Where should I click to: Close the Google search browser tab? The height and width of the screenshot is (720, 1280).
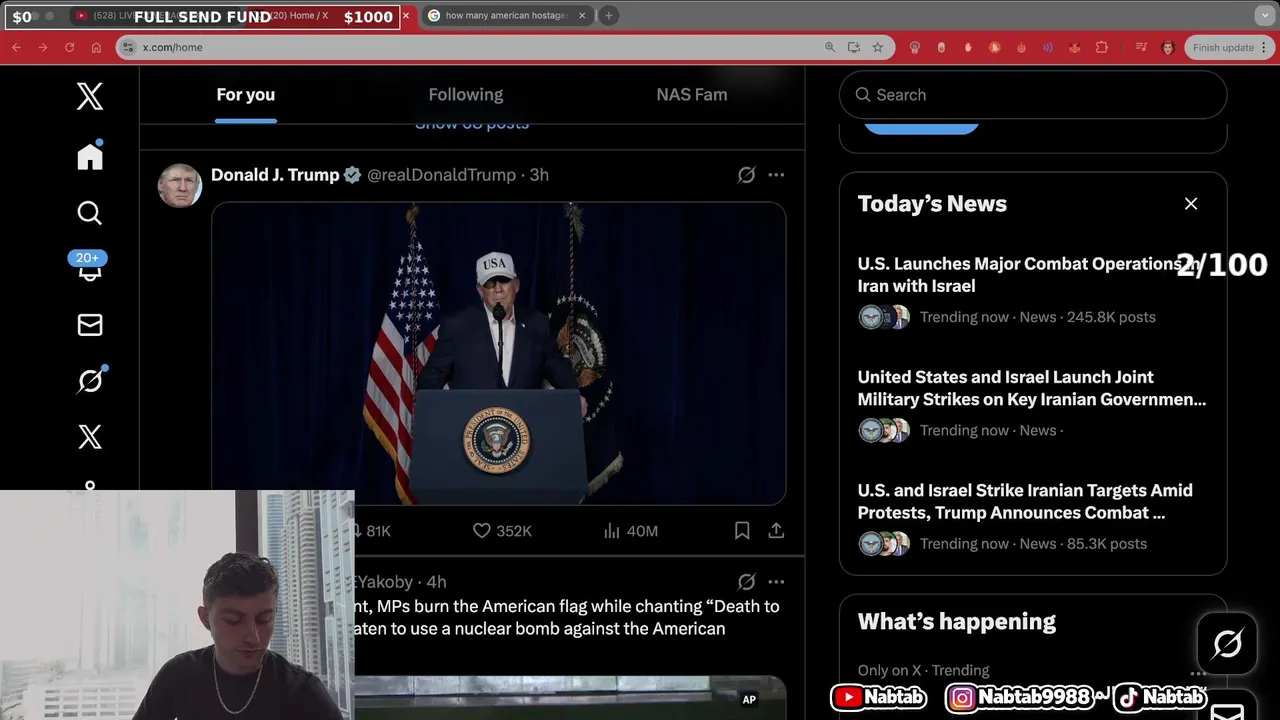point(583,16)
